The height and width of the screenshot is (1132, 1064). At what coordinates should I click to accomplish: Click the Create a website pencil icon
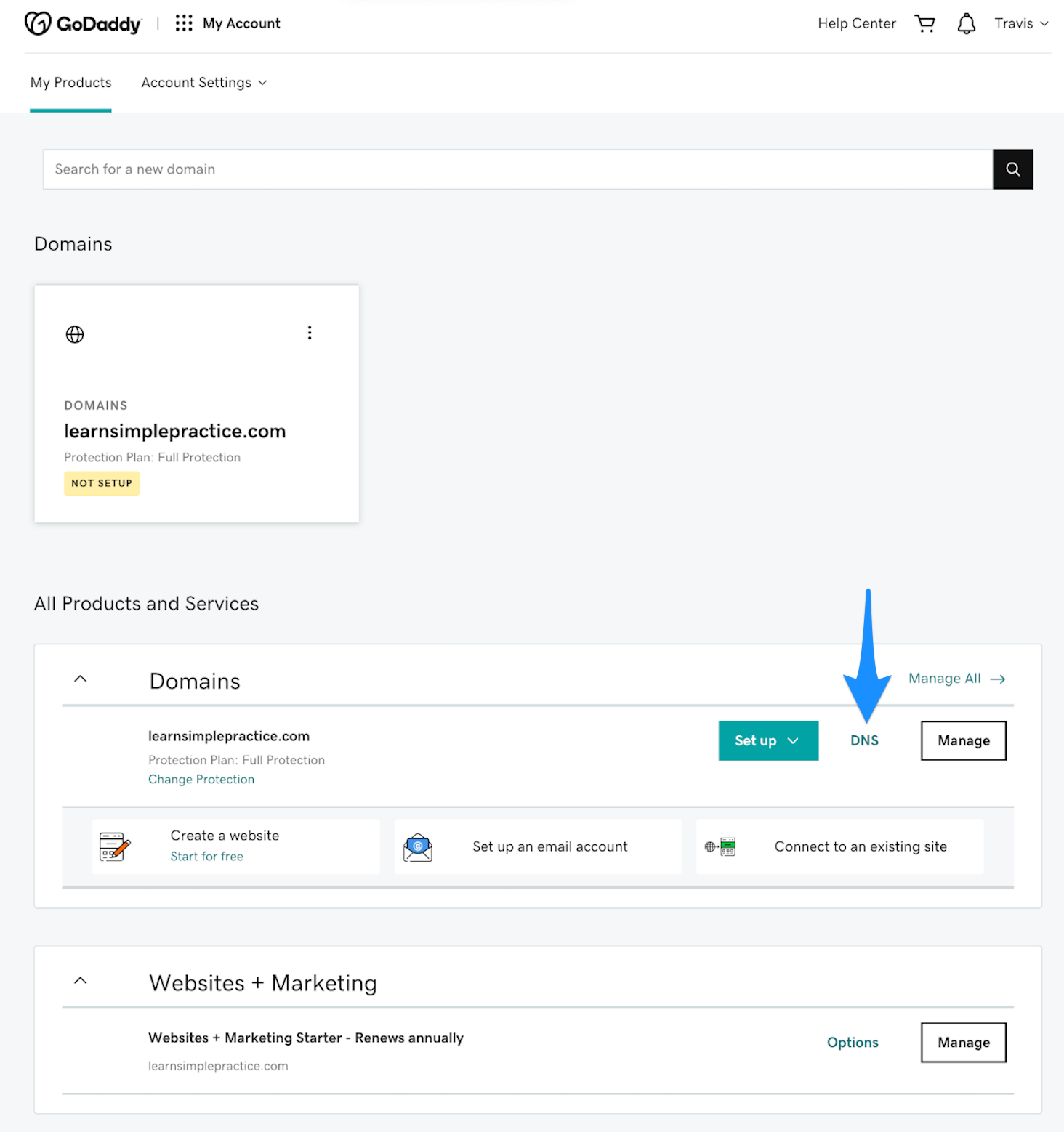point(115,846)
